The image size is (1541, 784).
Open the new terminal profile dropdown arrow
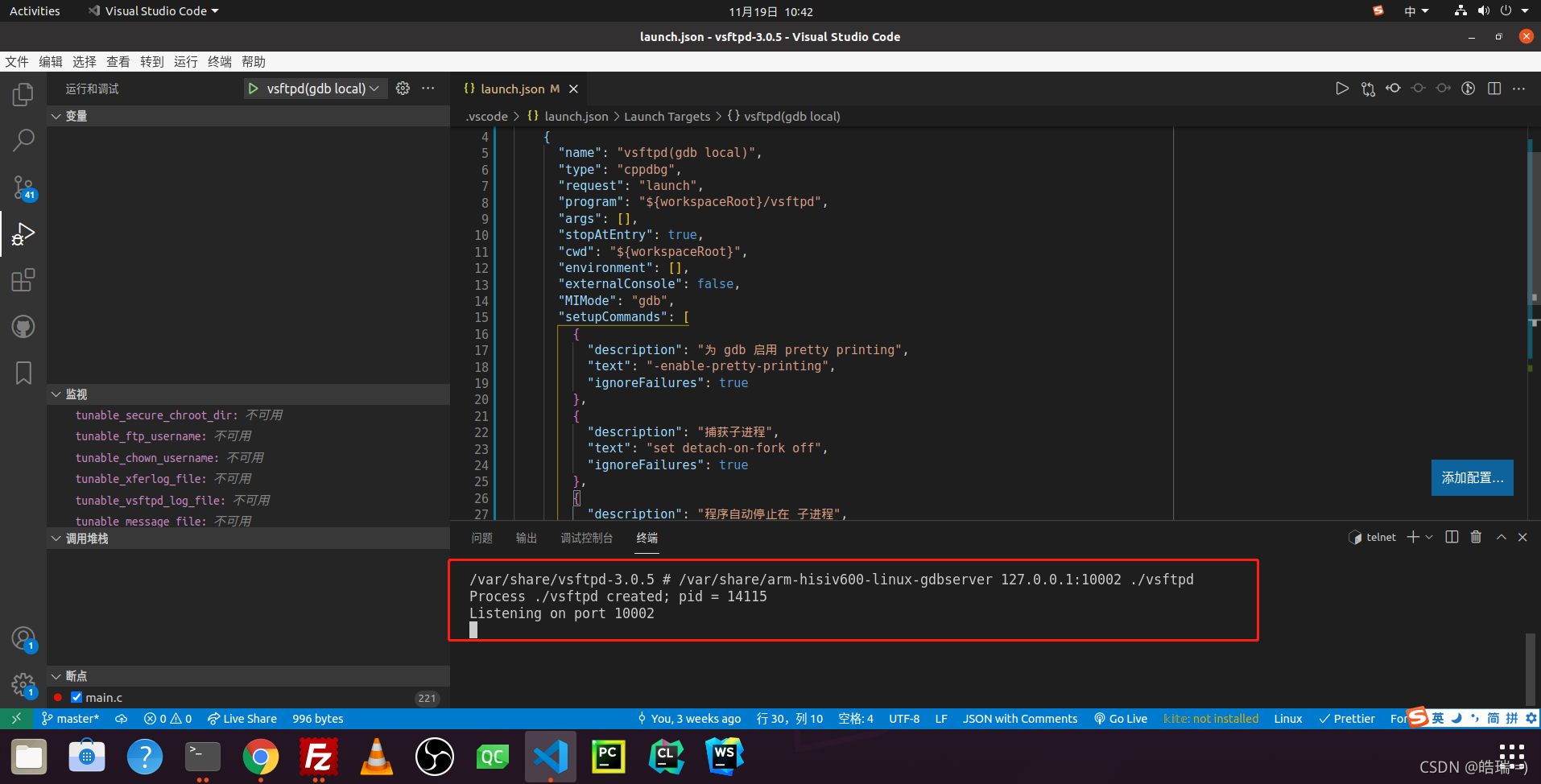(x=1429, y=537)
